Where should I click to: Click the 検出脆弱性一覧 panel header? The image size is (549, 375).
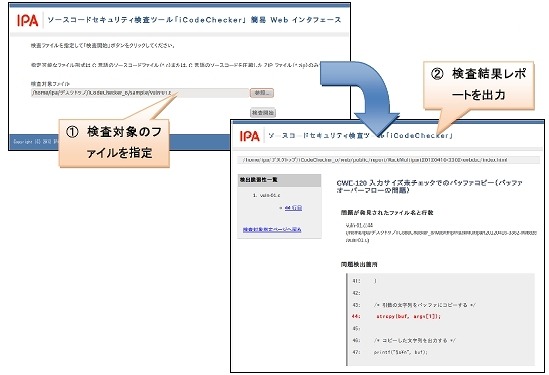[x=279, y=180]
